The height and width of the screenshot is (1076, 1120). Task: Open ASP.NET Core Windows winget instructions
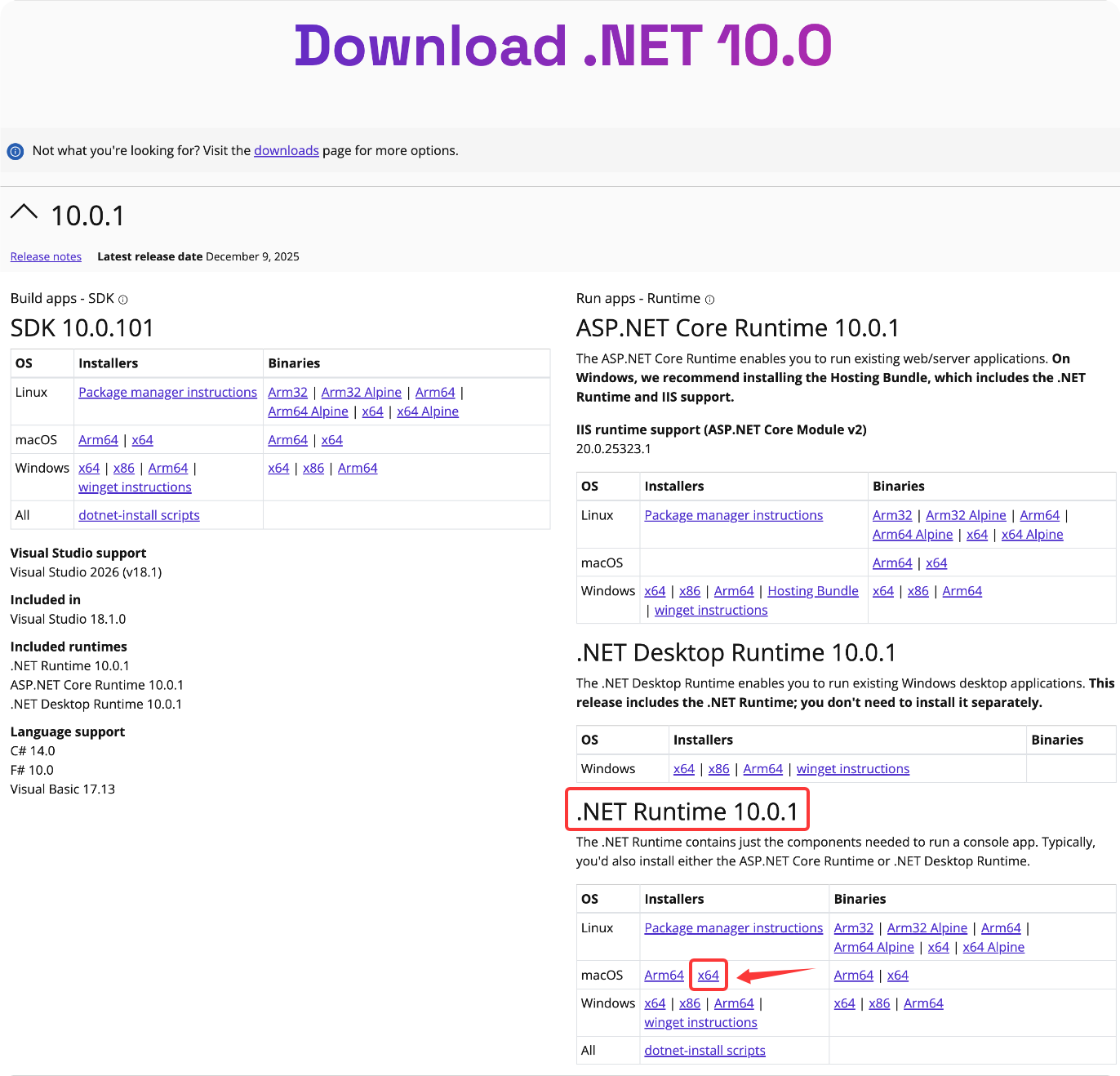[x=711, y=611]
